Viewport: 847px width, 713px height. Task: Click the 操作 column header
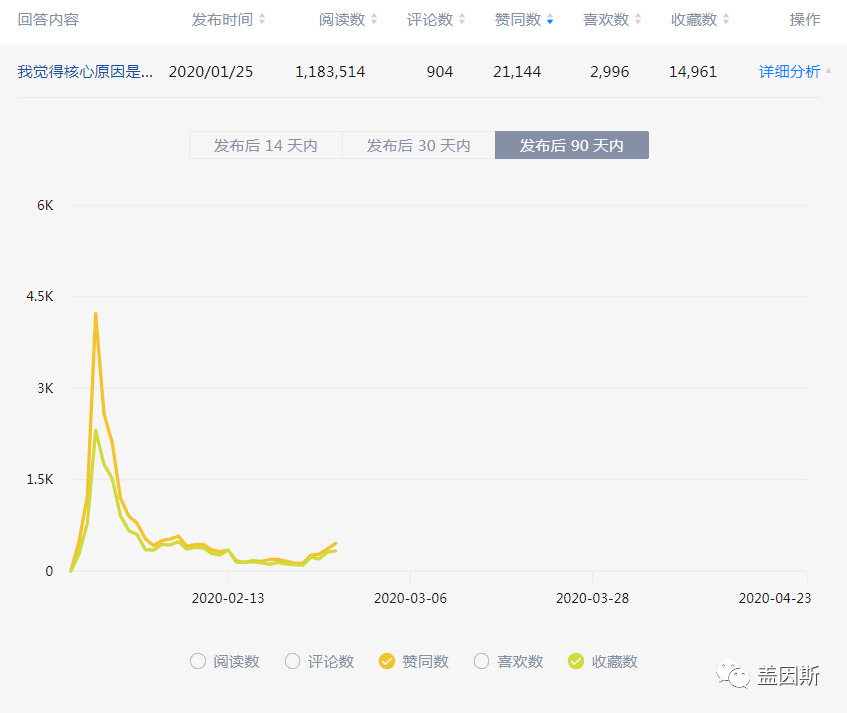click(805, 19)
